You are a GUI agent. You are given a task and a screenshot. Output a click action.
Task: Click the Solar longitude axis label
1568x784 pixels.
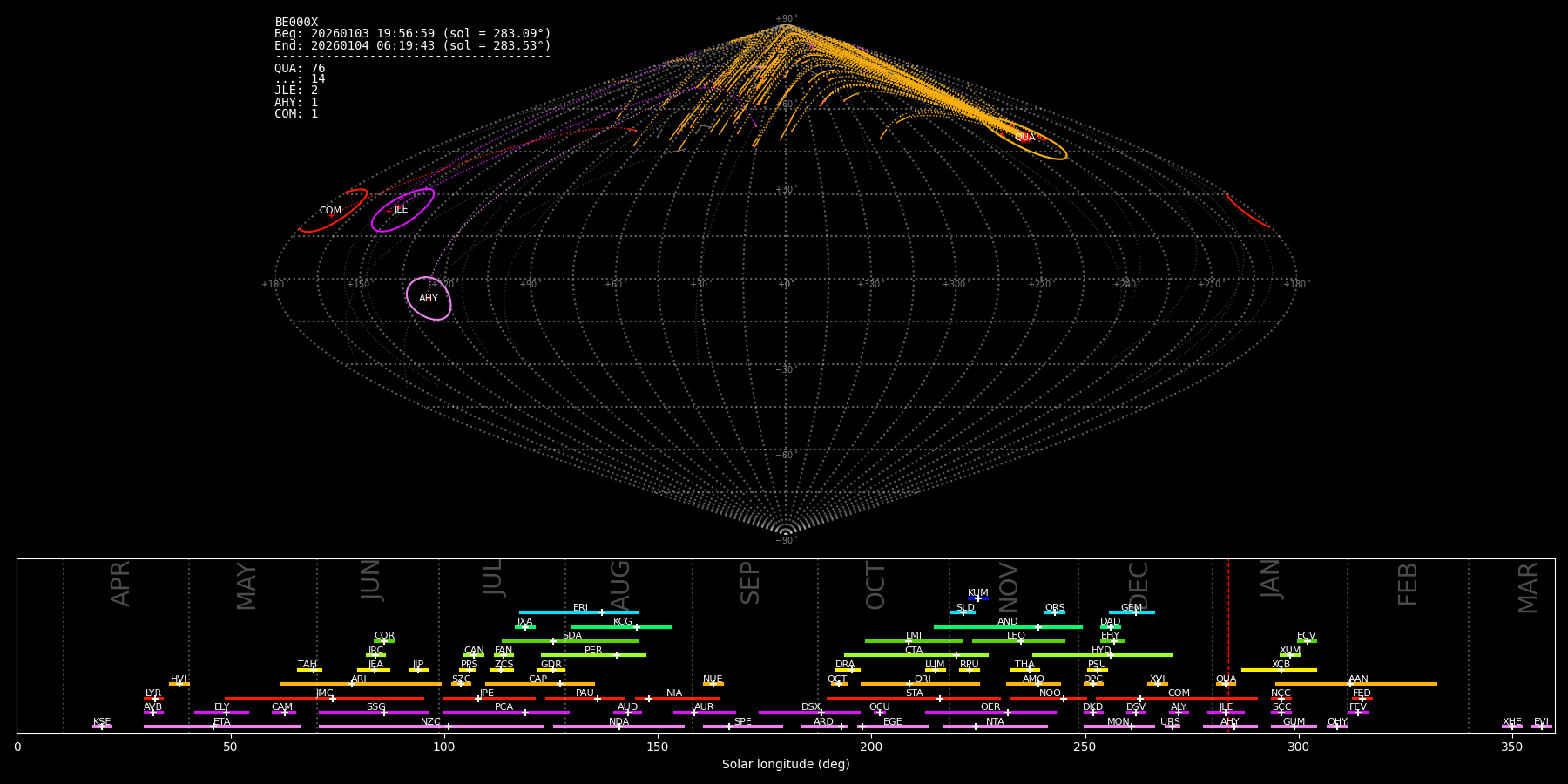(x=786, y=765)
